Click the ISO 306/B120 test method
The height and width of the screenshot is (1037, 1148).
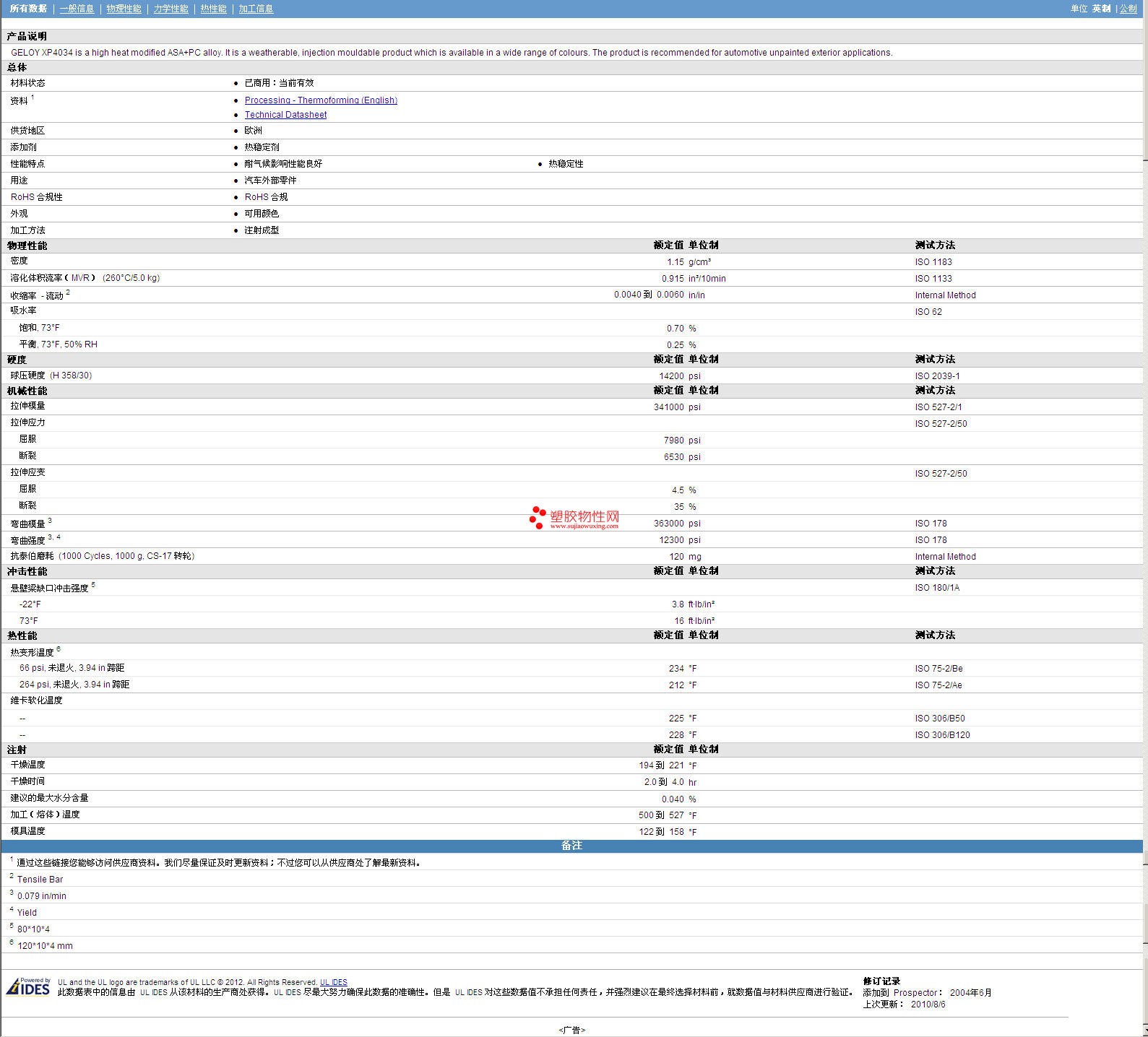[942, 735]
